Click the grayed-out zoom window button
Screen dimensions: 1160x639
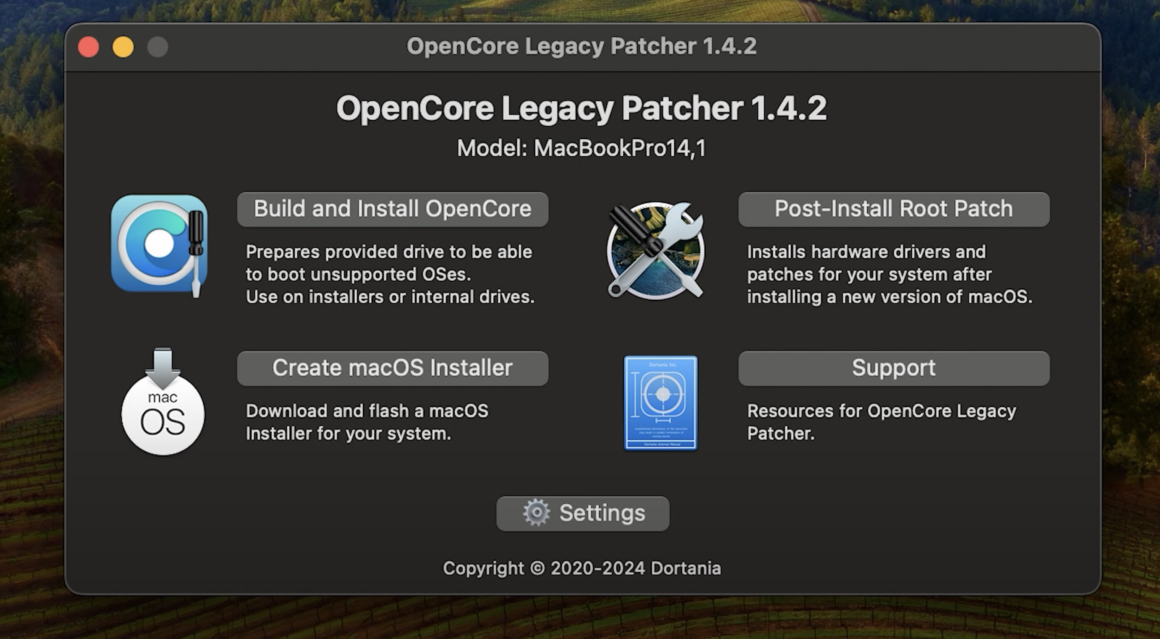point(158,47)
